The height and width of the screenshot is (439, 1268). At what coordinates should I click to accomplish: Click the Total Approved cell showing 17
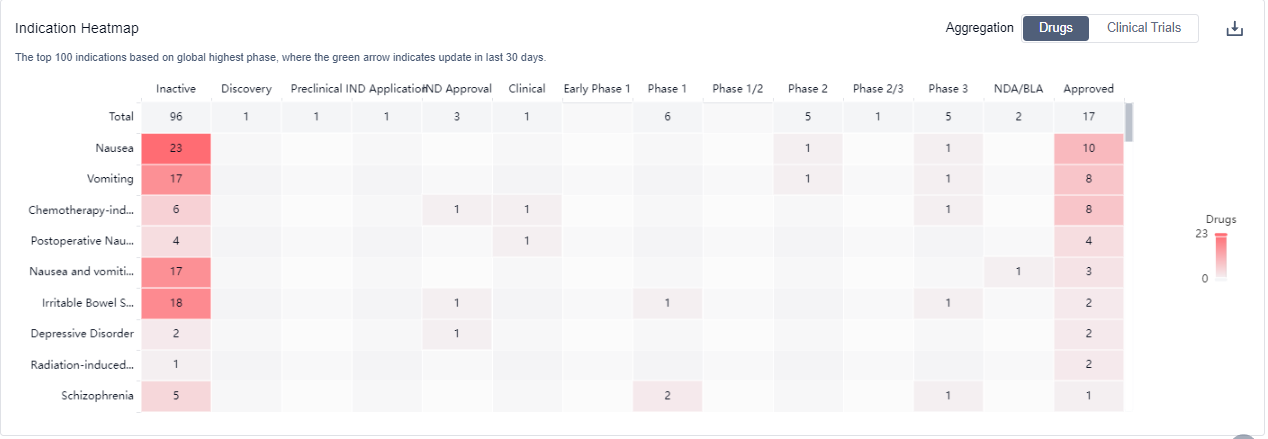click(x=1088, y=117)
